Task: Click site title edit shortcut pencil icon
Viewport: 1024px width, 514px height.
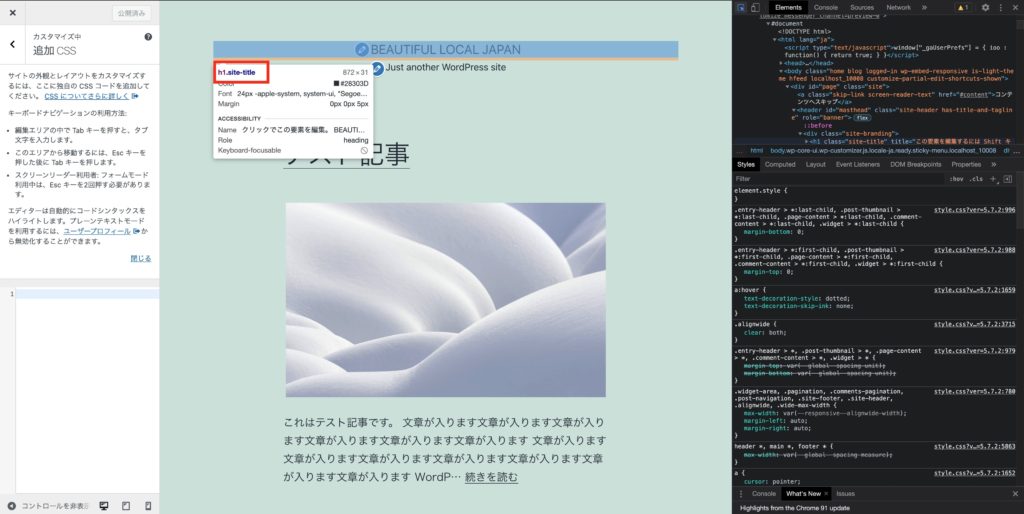Action: (362, 50)
